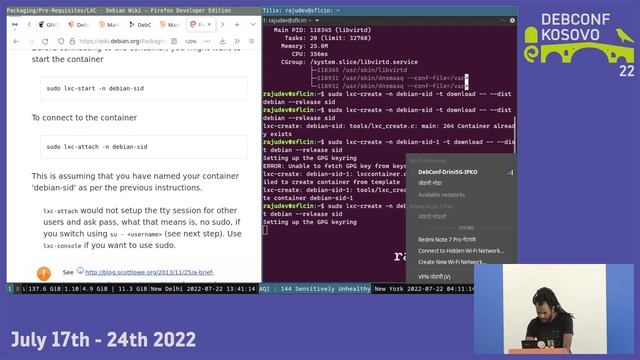Click AQI 144 Sensitively Unhealthy status
Screen dimensions: 640x360
[315, 289]
